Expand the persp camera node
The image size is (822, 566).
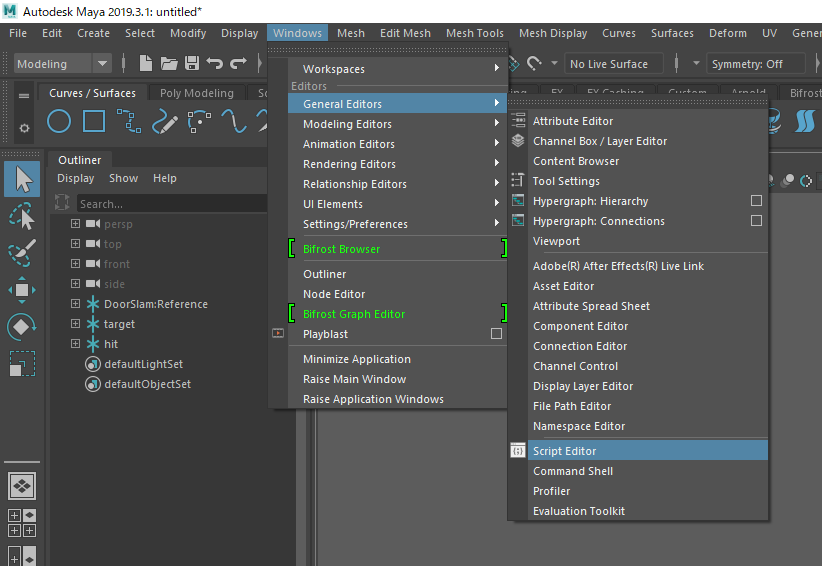point(75,224)
